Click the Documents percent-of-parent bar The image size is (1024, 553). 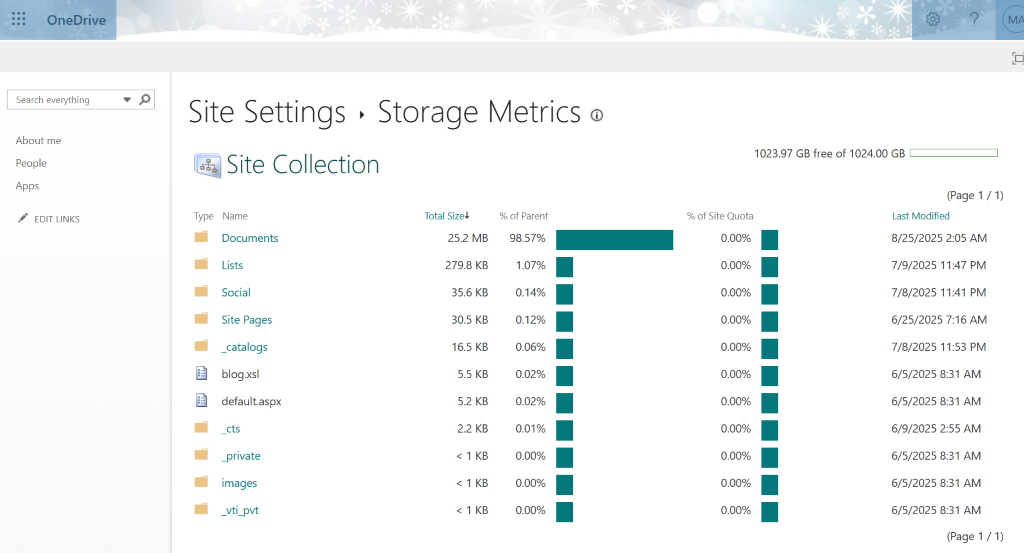614,239
